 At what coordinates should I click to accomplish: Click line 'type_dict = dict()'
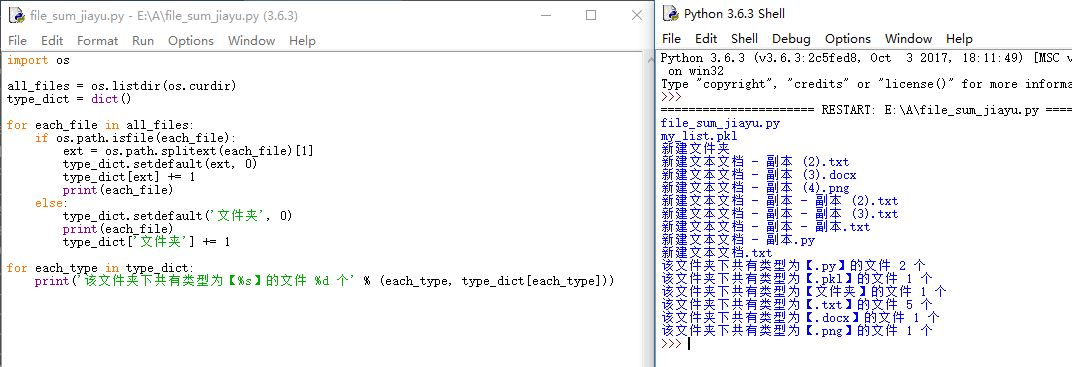[x=68, y=99]
